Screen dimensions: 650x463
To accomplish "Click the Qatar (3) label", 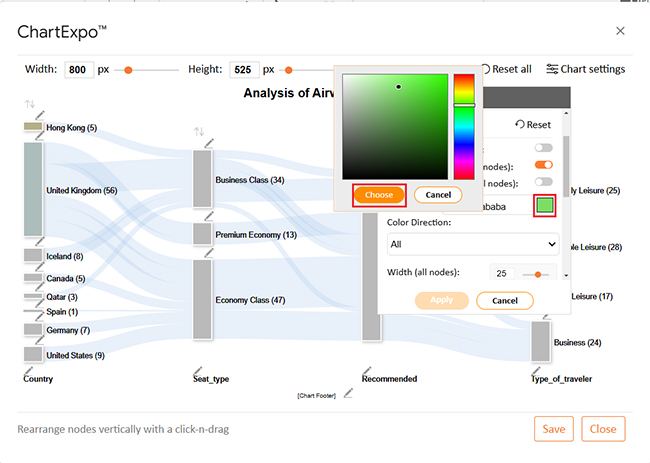I will pos(62,297).
